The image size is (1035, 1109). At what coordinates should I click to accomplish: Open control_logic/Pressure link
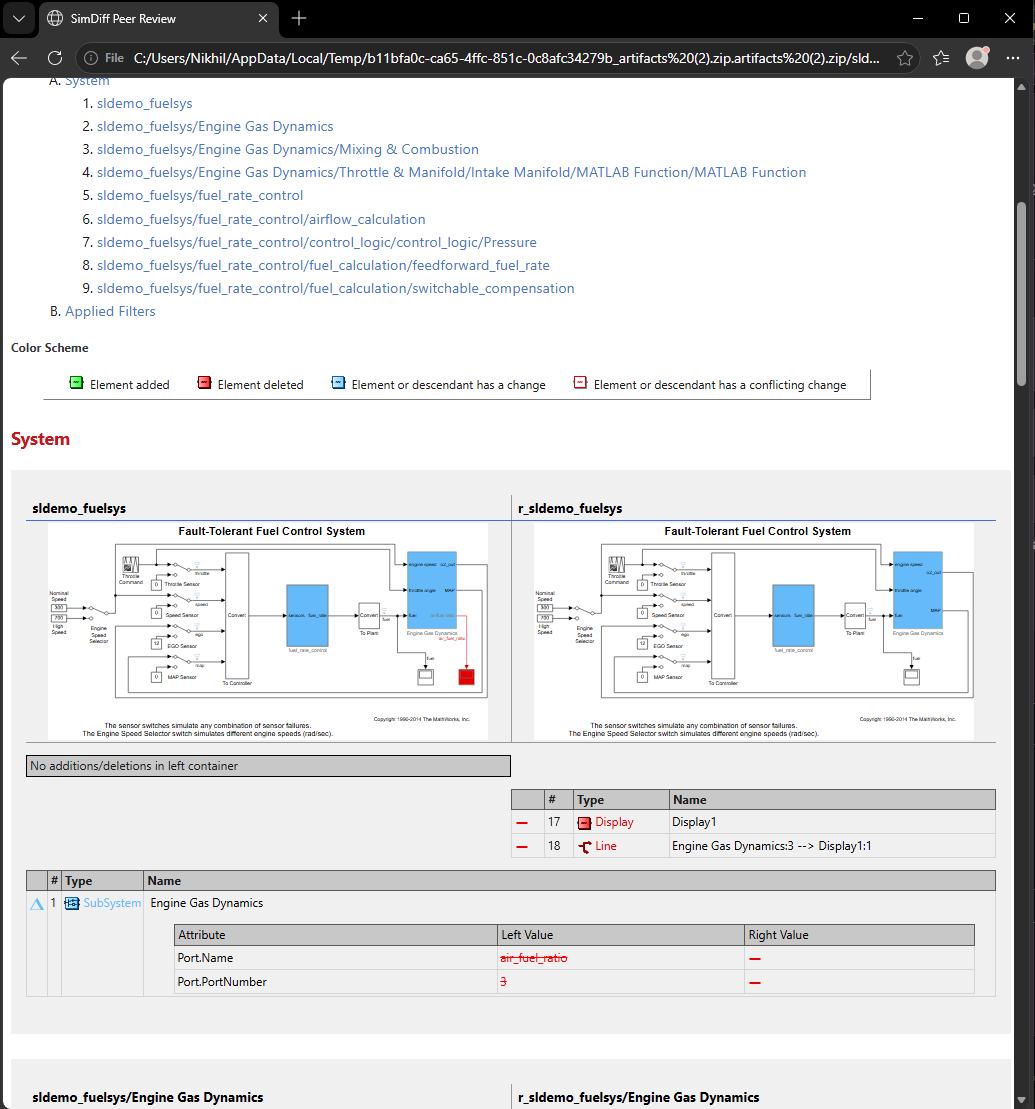tap(317, 243)
